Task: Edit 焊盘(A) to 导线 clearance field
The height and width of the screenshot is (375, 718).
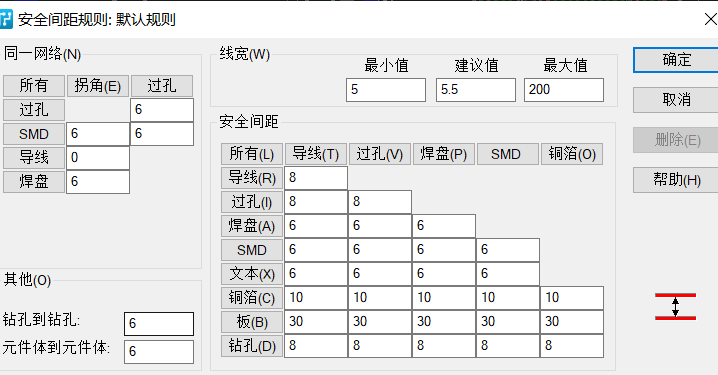Action: coord(316,226)
